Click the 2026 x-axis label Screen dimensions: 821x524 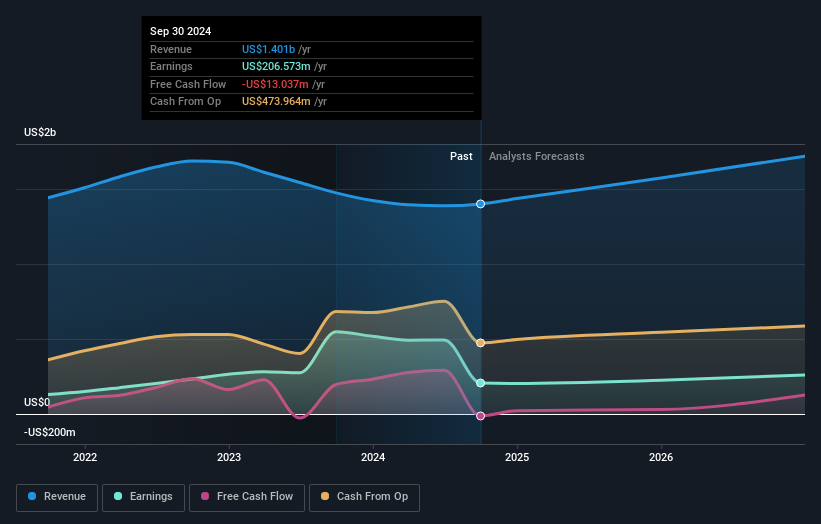click(x=661, y=457)
